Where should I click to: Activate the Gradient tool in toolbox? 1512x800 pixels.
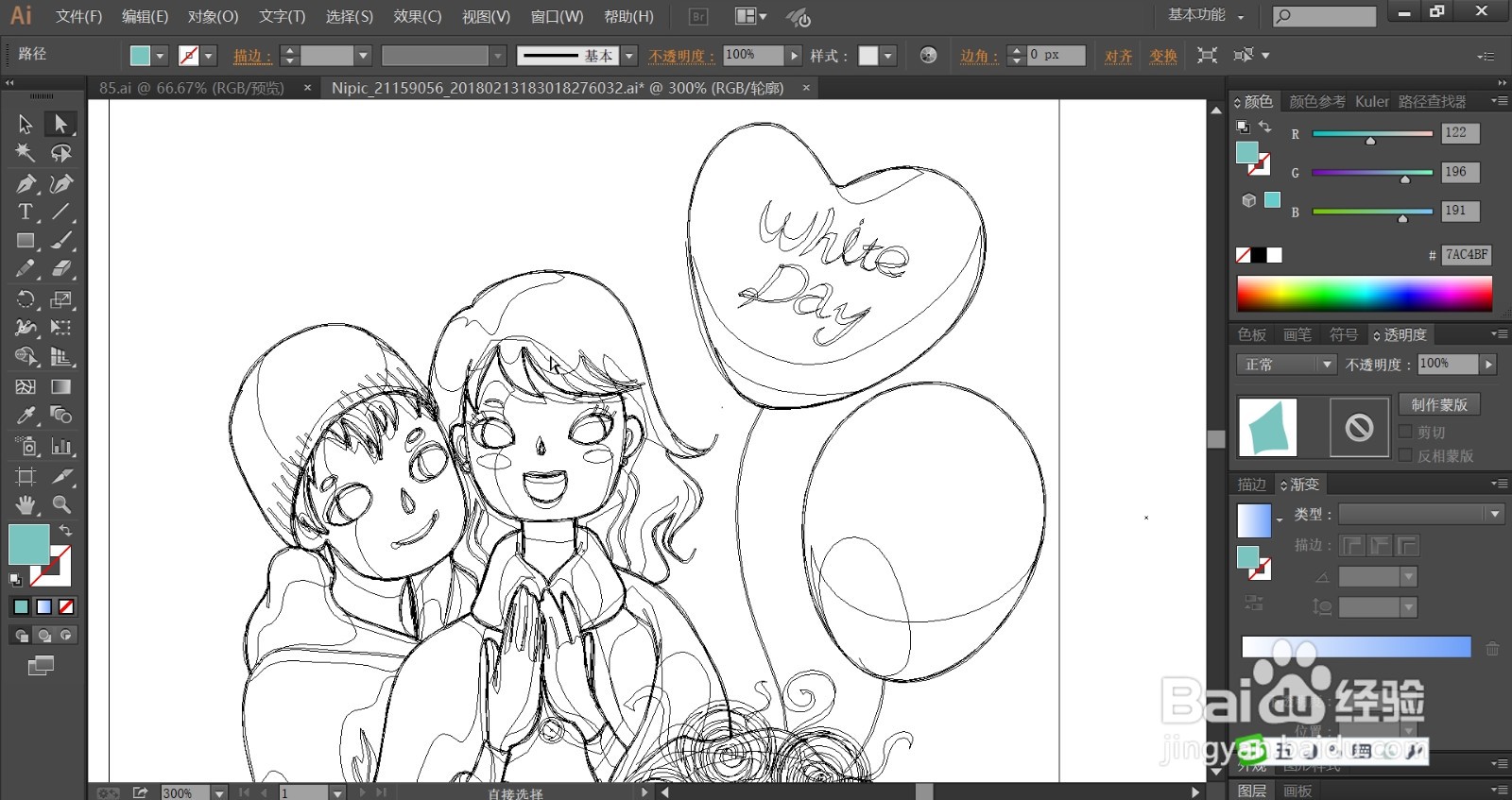tap(61, 386)
